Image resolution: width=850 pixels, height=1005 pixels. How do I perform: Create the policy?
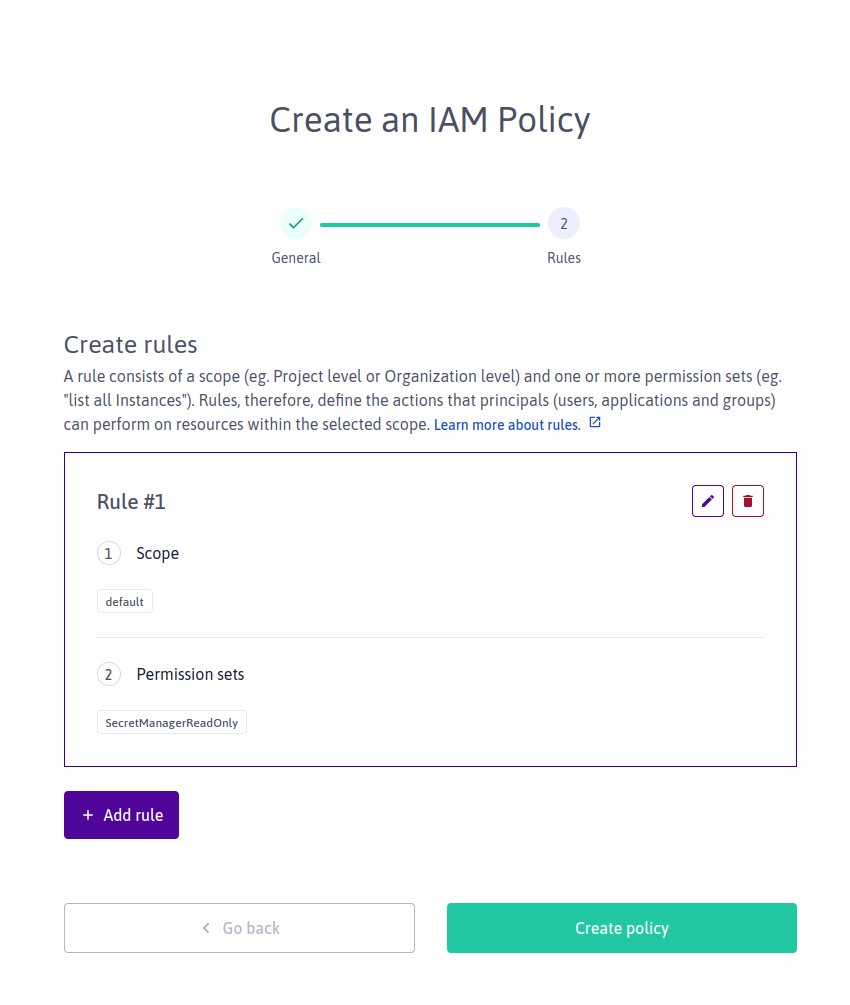621,927
